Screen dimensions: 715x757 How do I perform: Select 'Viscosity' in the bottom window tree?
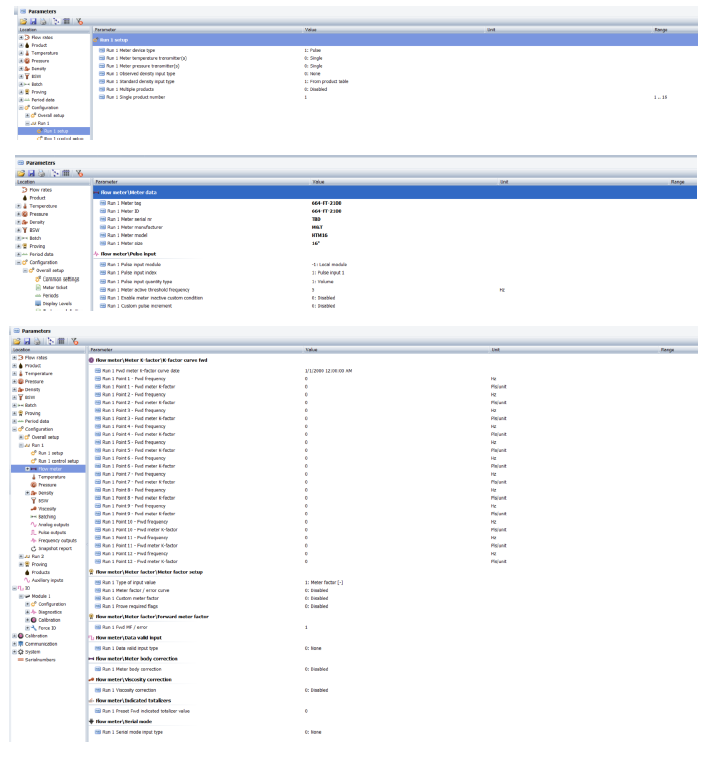[47, 509]
